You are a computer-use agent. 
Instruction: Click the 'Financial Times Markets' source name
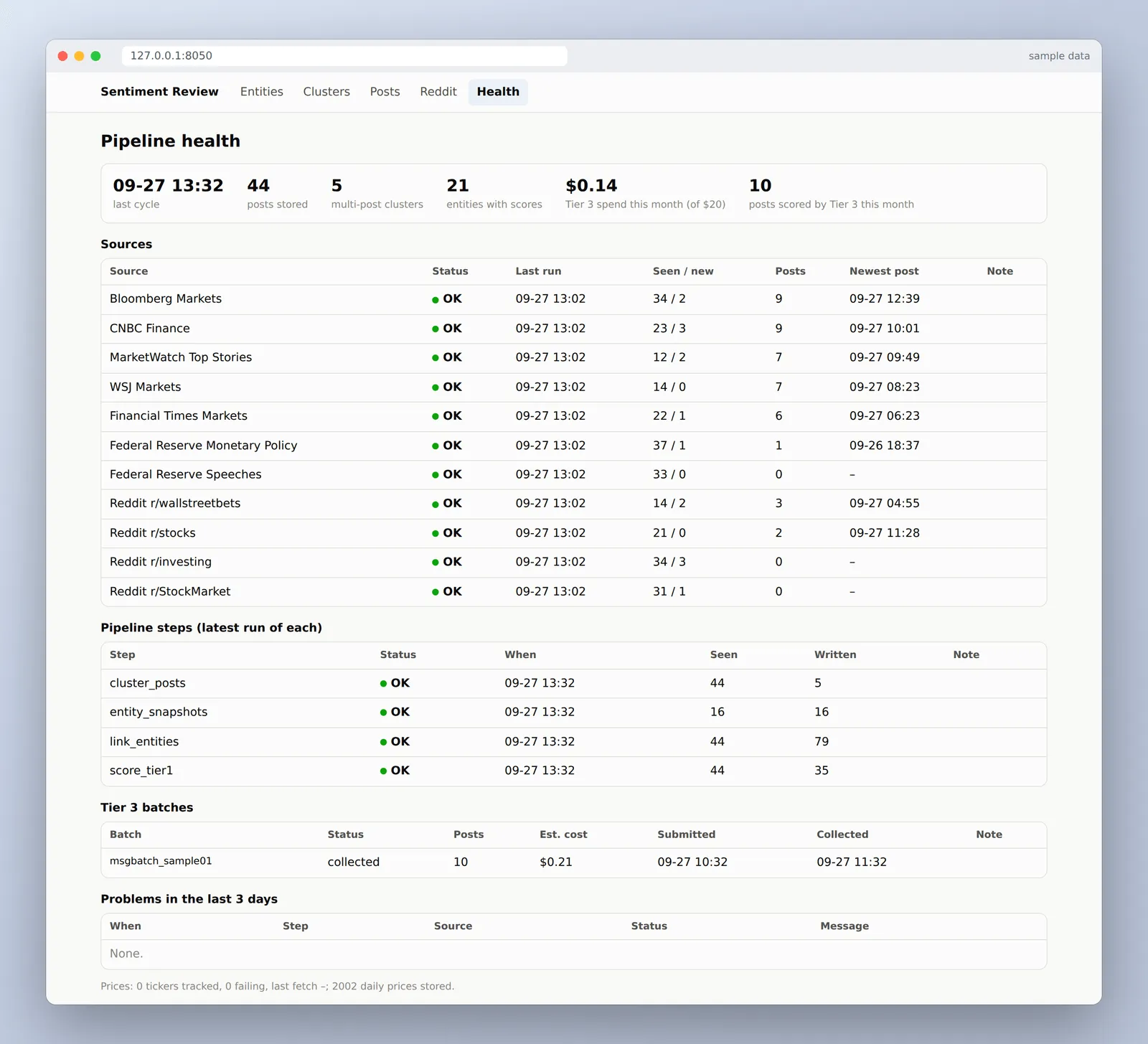pyautogui.click(x=179, y=416)
